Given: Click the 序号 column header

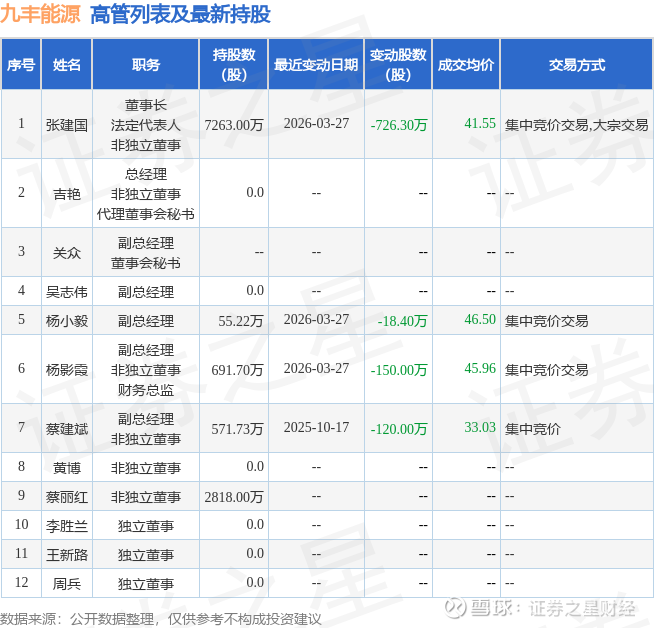Looking at the screenshot, I should tap(21, 65).
